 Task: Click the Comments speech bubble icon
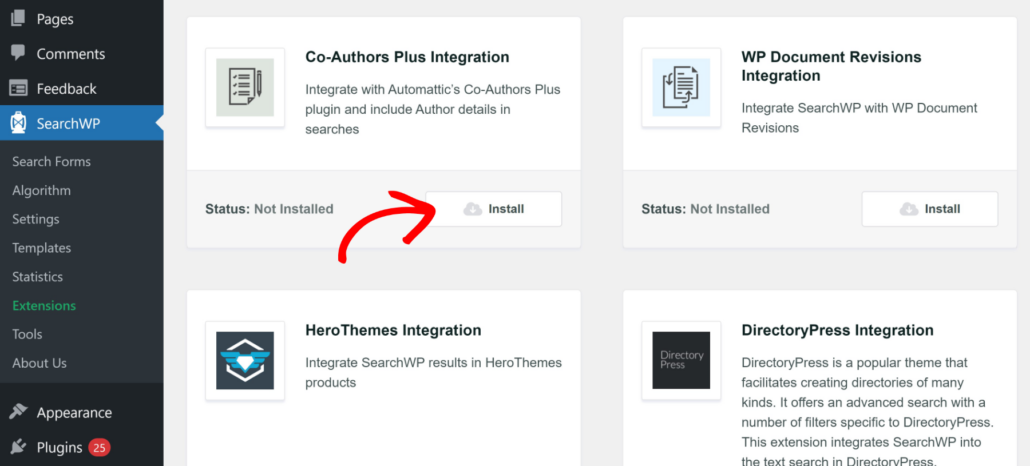(18, 53)
